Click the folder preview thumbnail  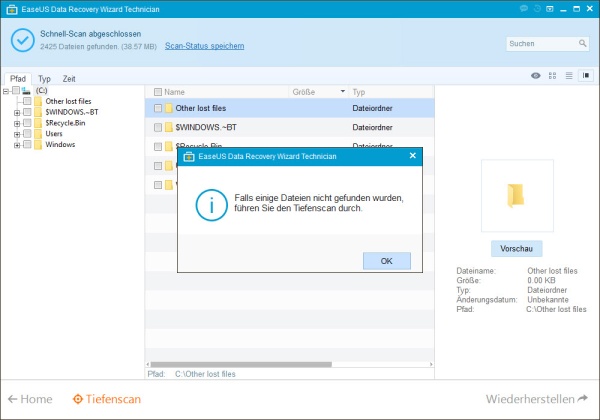tap(517, 195)
